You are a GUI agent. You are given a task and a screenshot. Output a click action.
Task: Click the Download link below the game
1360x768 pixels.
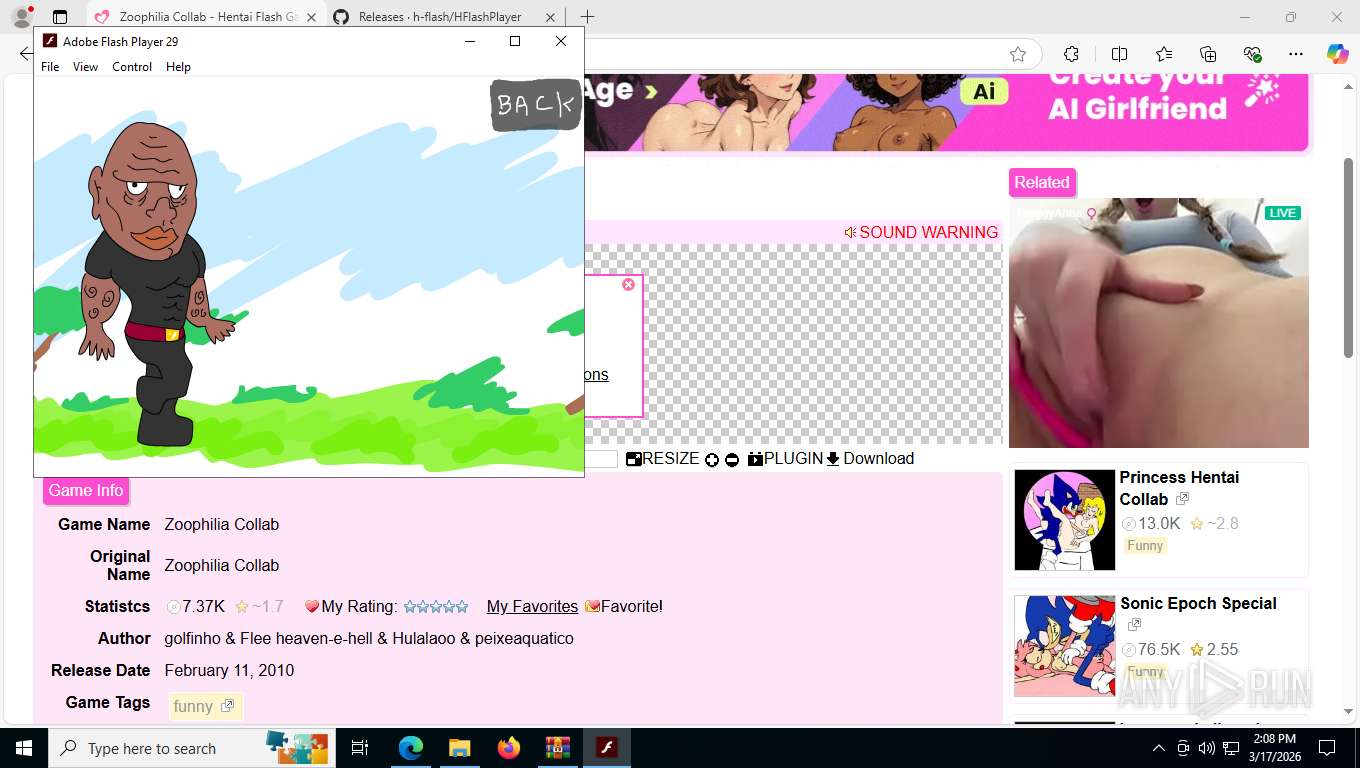[x=870, y=459]
